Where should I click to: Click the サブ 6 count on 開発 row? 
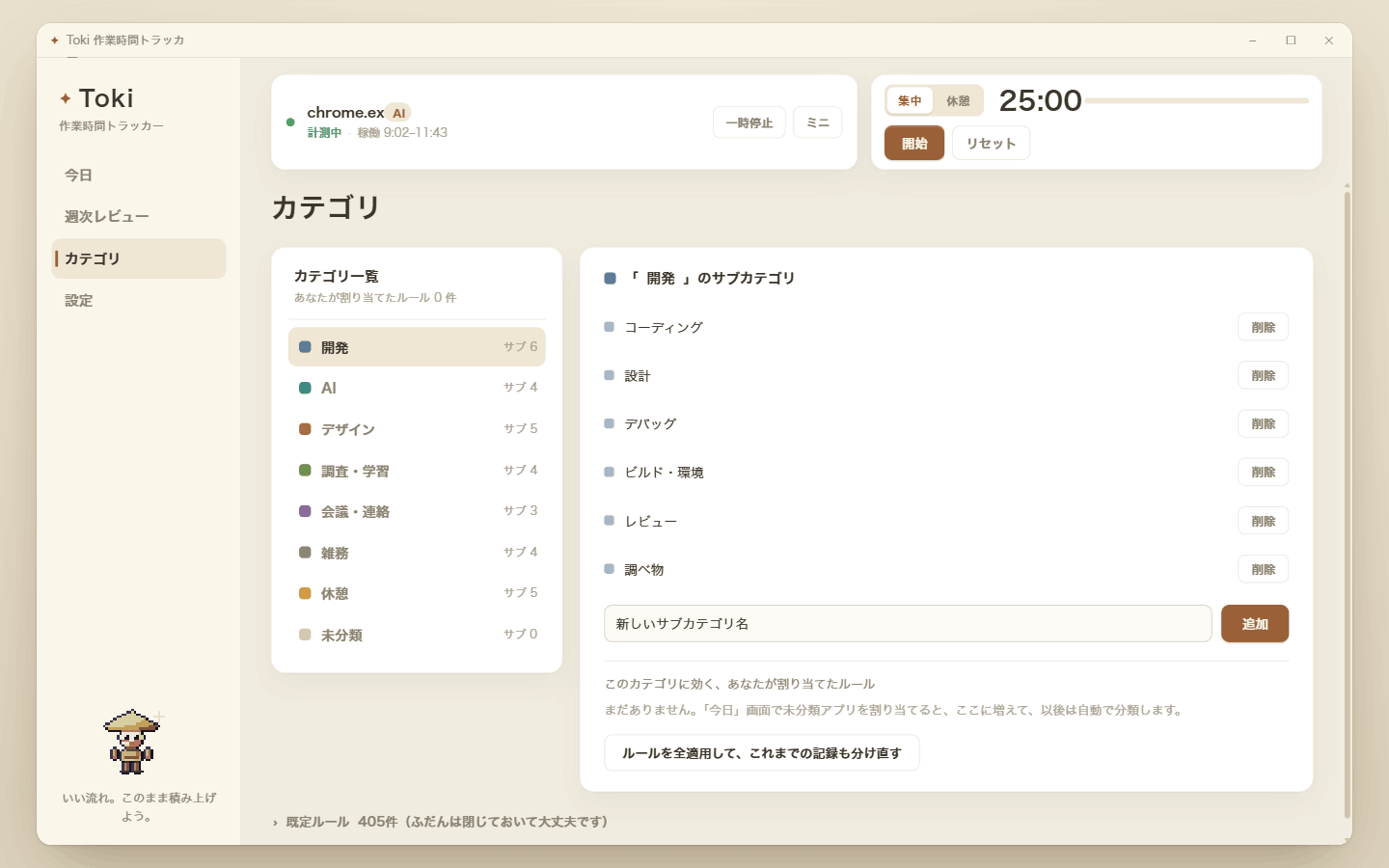(521, 346)
